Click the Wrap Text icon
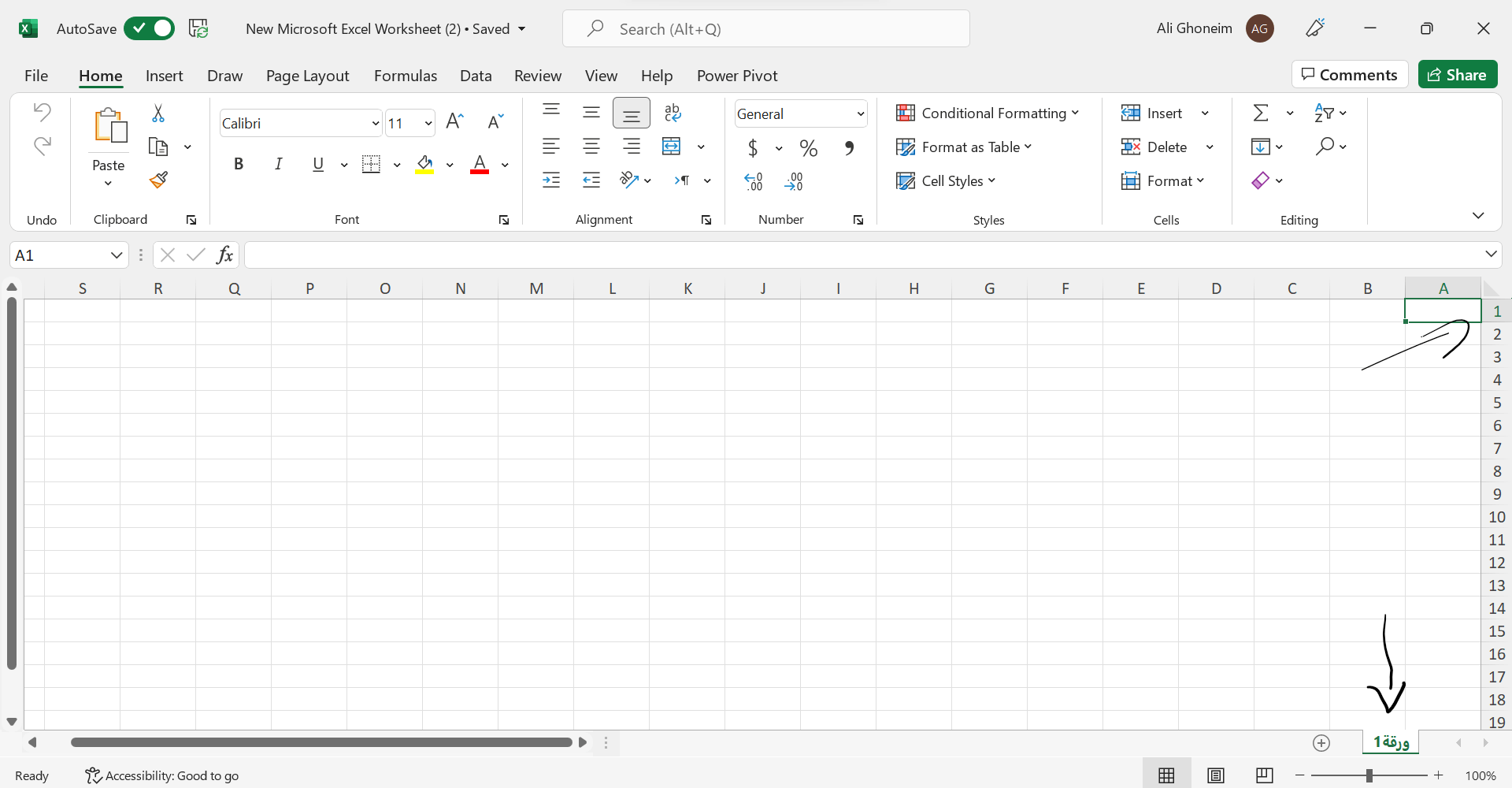Image resolution: width=1512 pixels, height=788 pixels. point(673,112)
